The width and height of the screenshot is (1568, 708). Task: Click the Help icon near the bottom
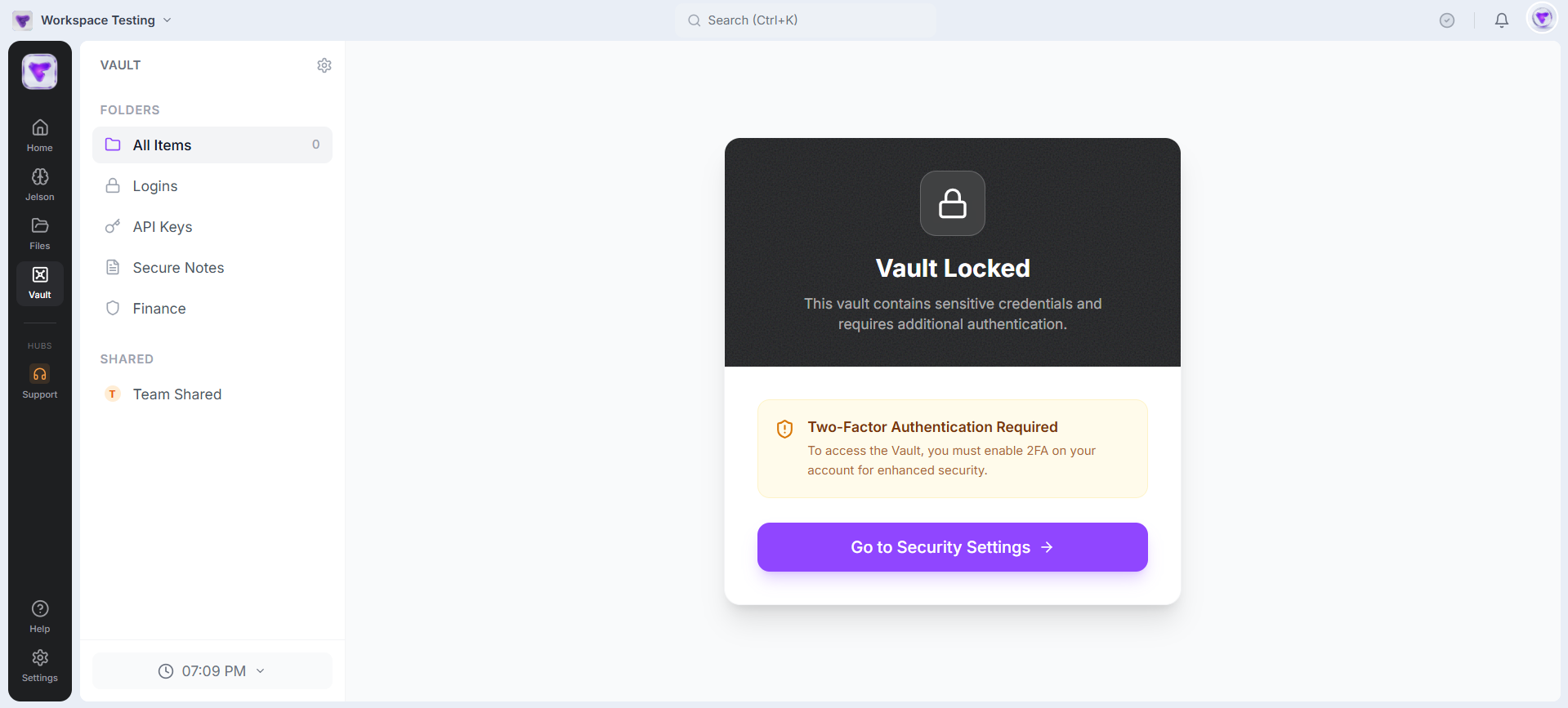39,614
